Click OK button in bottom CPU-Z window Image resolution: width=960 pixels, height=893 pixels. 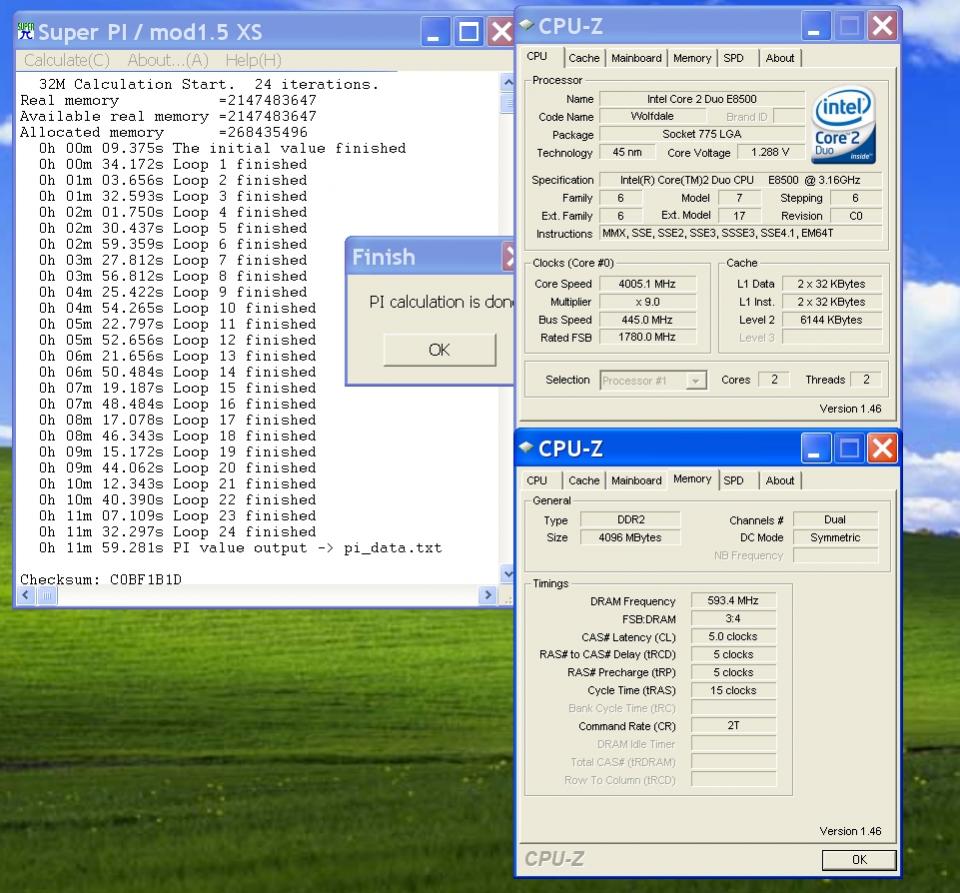coord(859,860)
